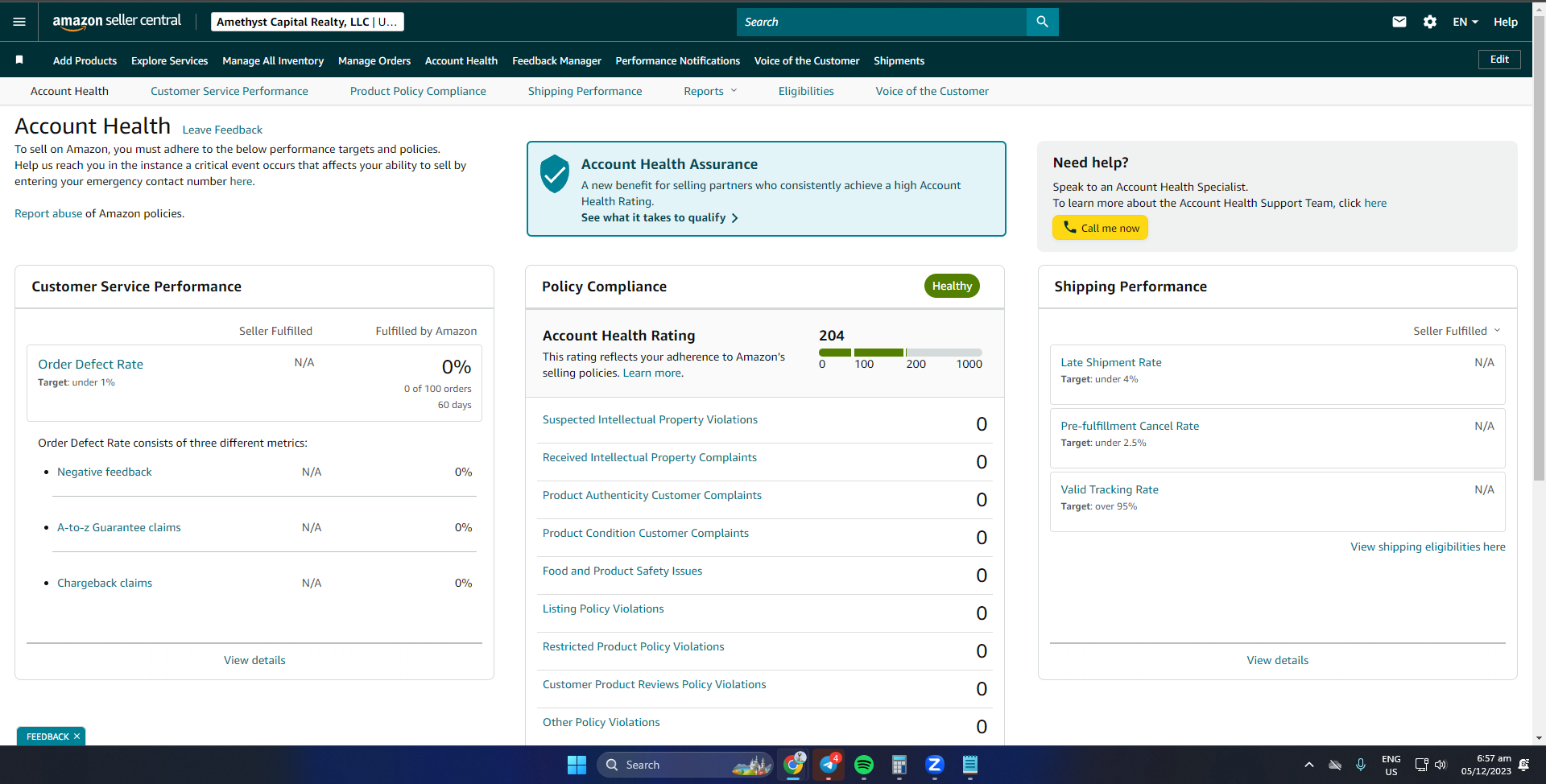
Task: Open Add Products from the top menu
Action: click(85, 60)
